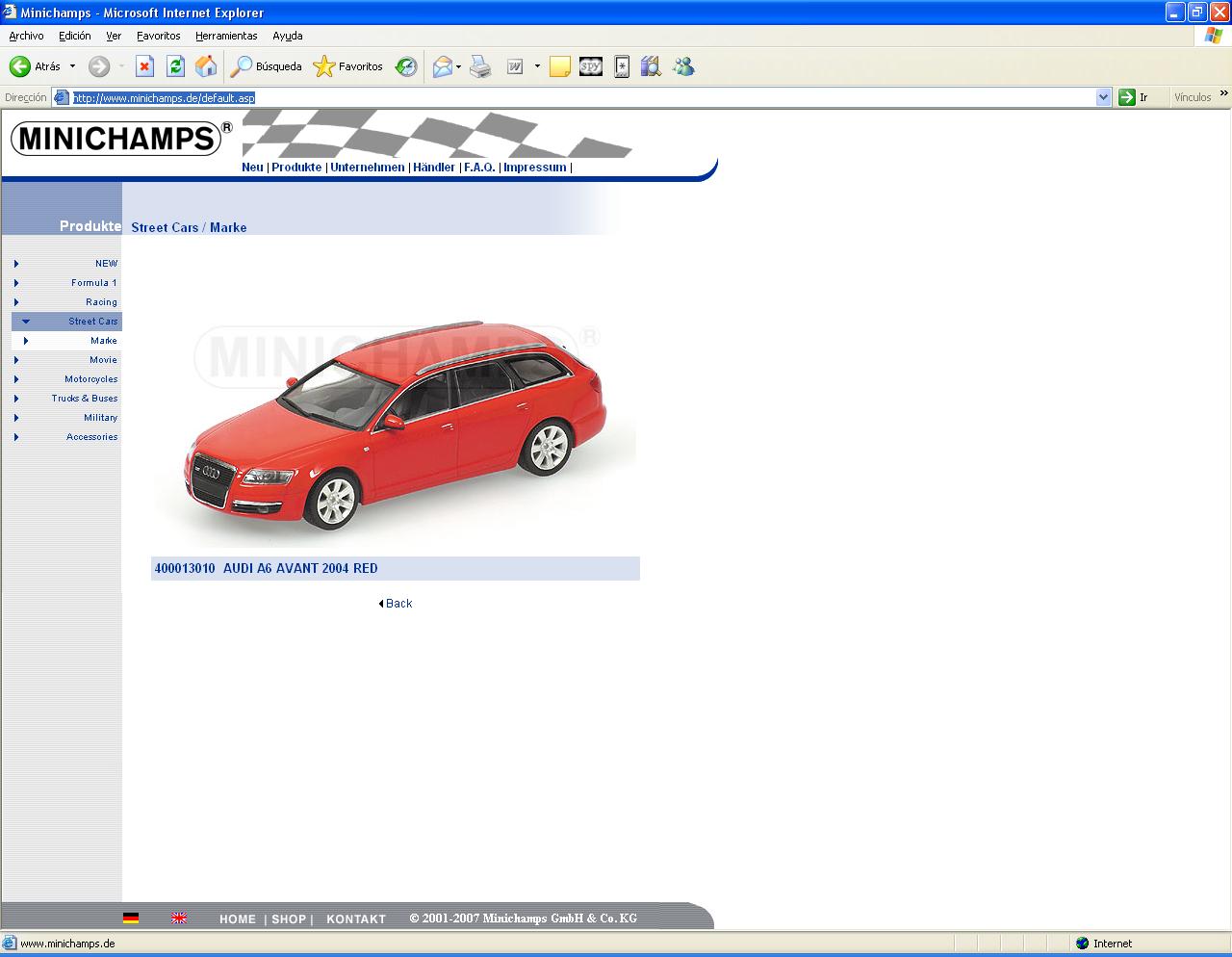
Task: Open the Mail dropdown arrow
Action: coord(458,66)
